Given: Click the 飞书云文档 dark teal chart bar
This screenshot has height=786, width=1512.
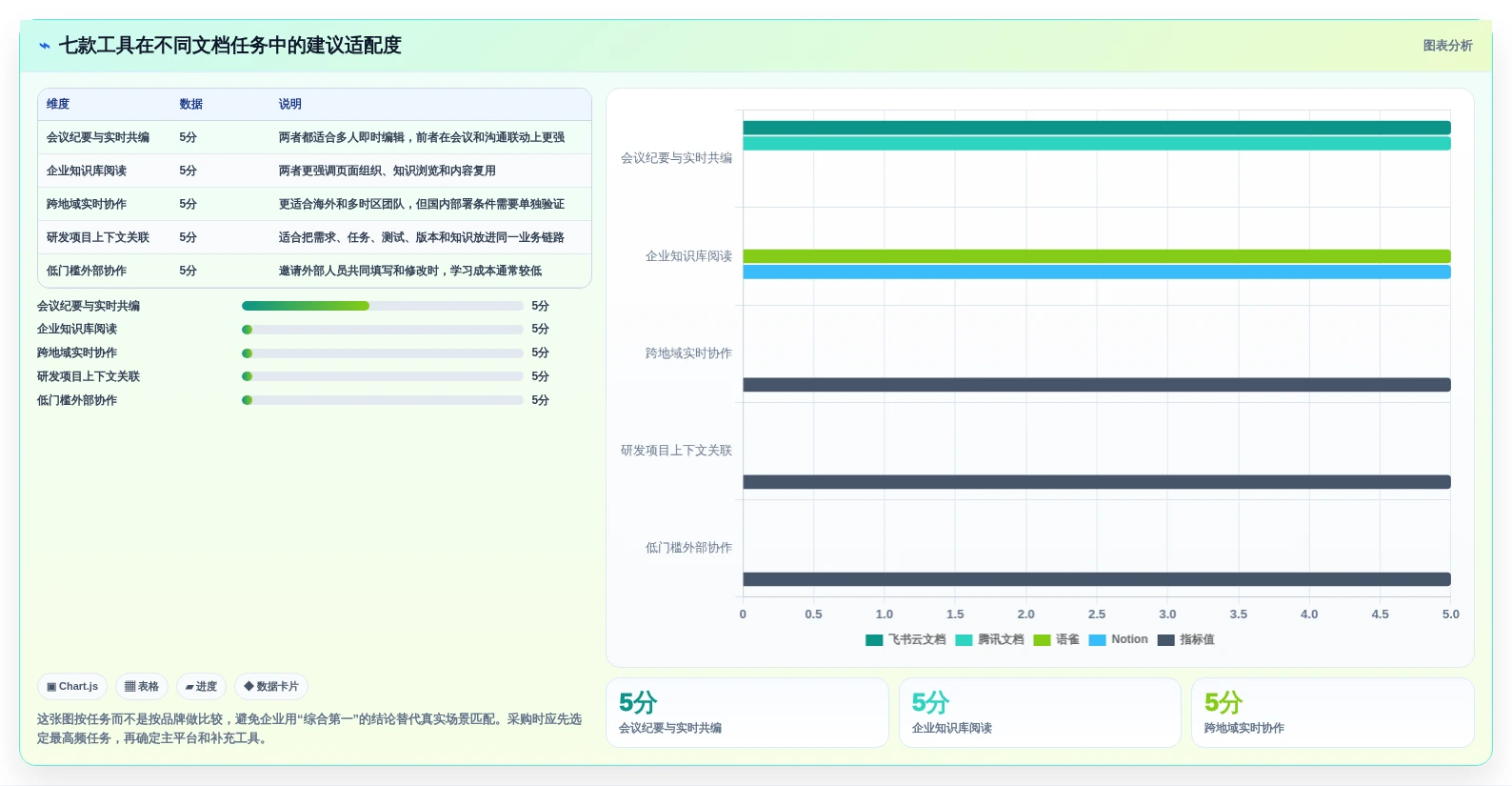Looking at the screenshot, I should click(1097, 128).
